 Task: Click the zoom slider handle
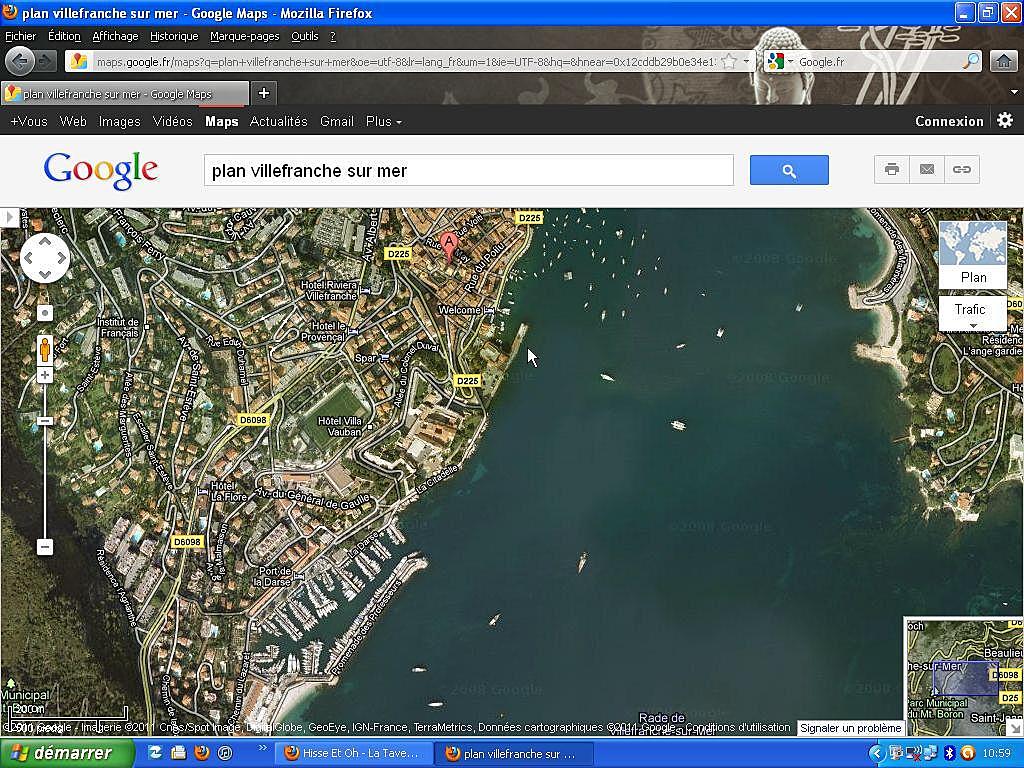click(44, 421)
